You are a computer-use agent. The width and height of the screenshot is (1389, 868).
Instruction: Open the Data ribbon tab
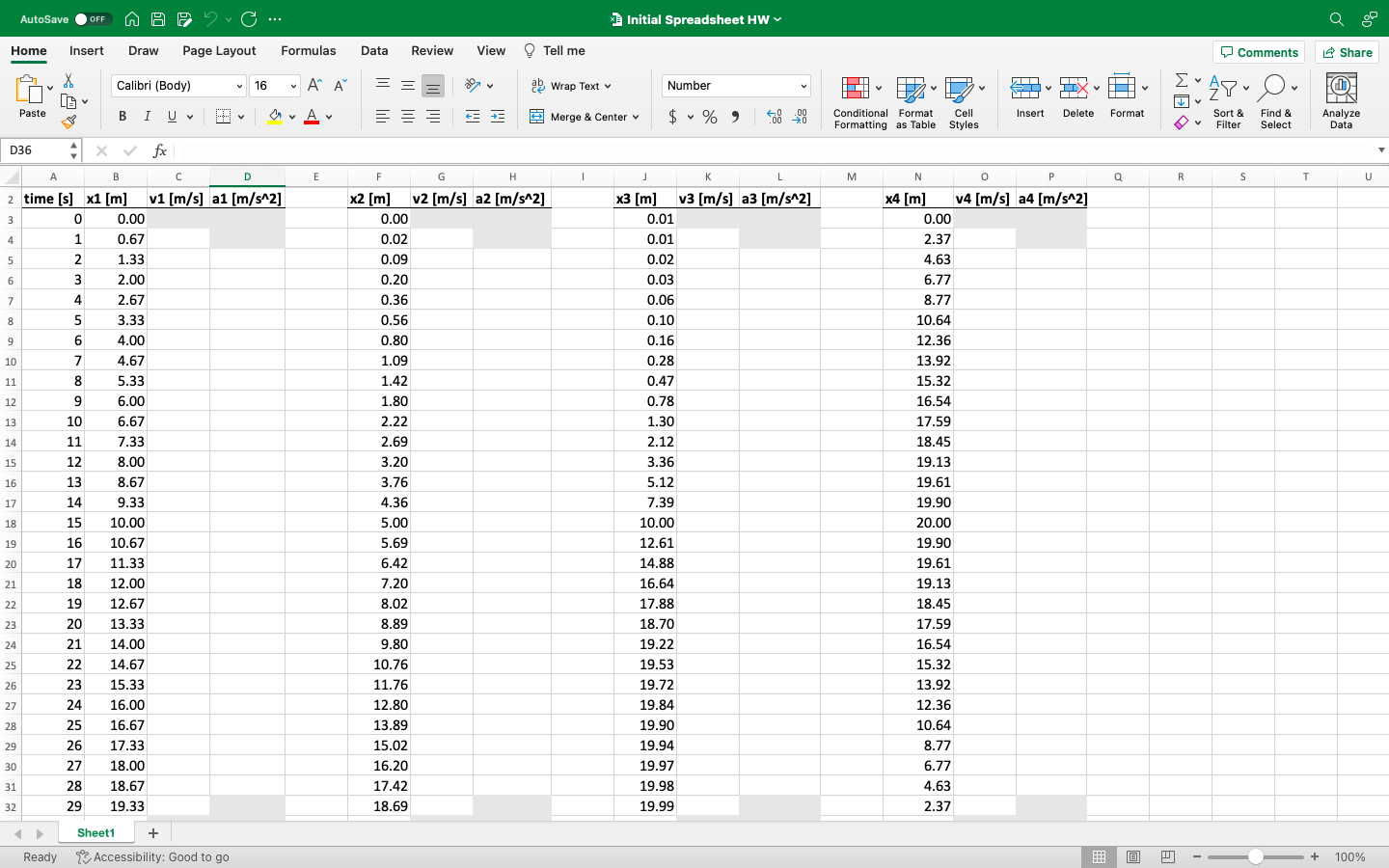(374, 50)
